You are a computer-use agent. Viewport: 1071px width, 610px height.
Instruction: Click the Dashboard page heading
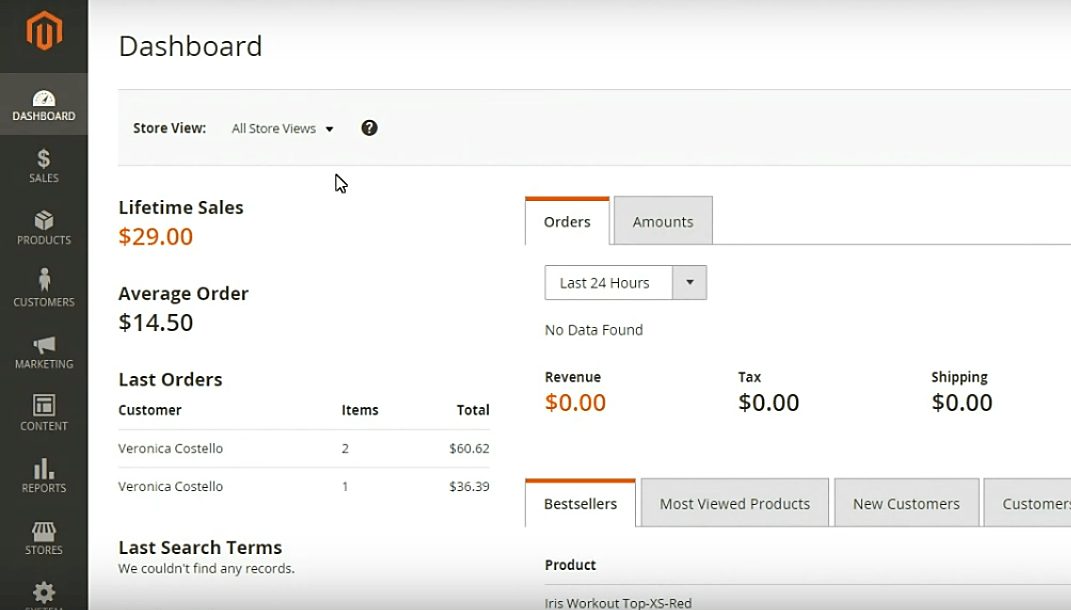[191, 46]
